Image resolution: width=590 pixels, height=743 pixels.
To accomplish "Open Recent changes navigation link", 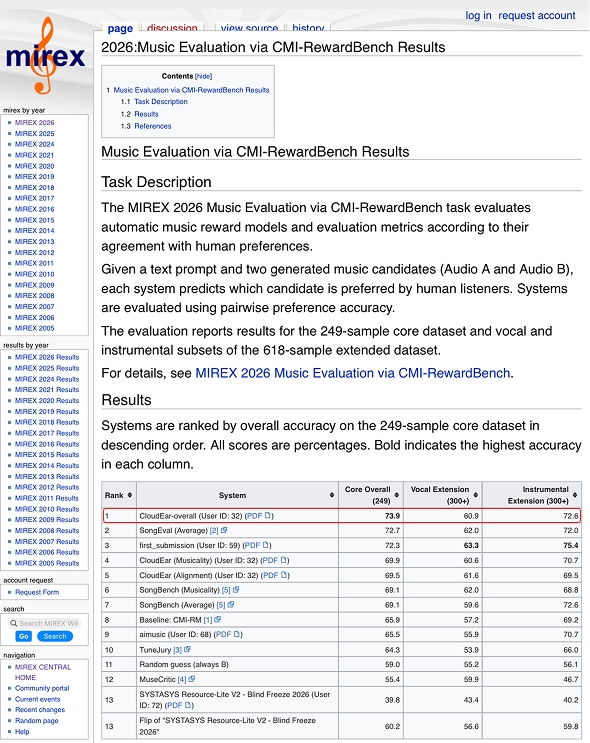I will pyautogui.click(x=40, y=710).
